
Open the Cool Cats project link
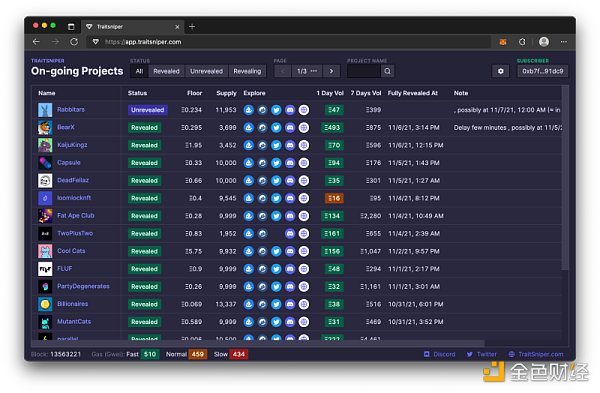pyautogui.click(x=71, y=251)
